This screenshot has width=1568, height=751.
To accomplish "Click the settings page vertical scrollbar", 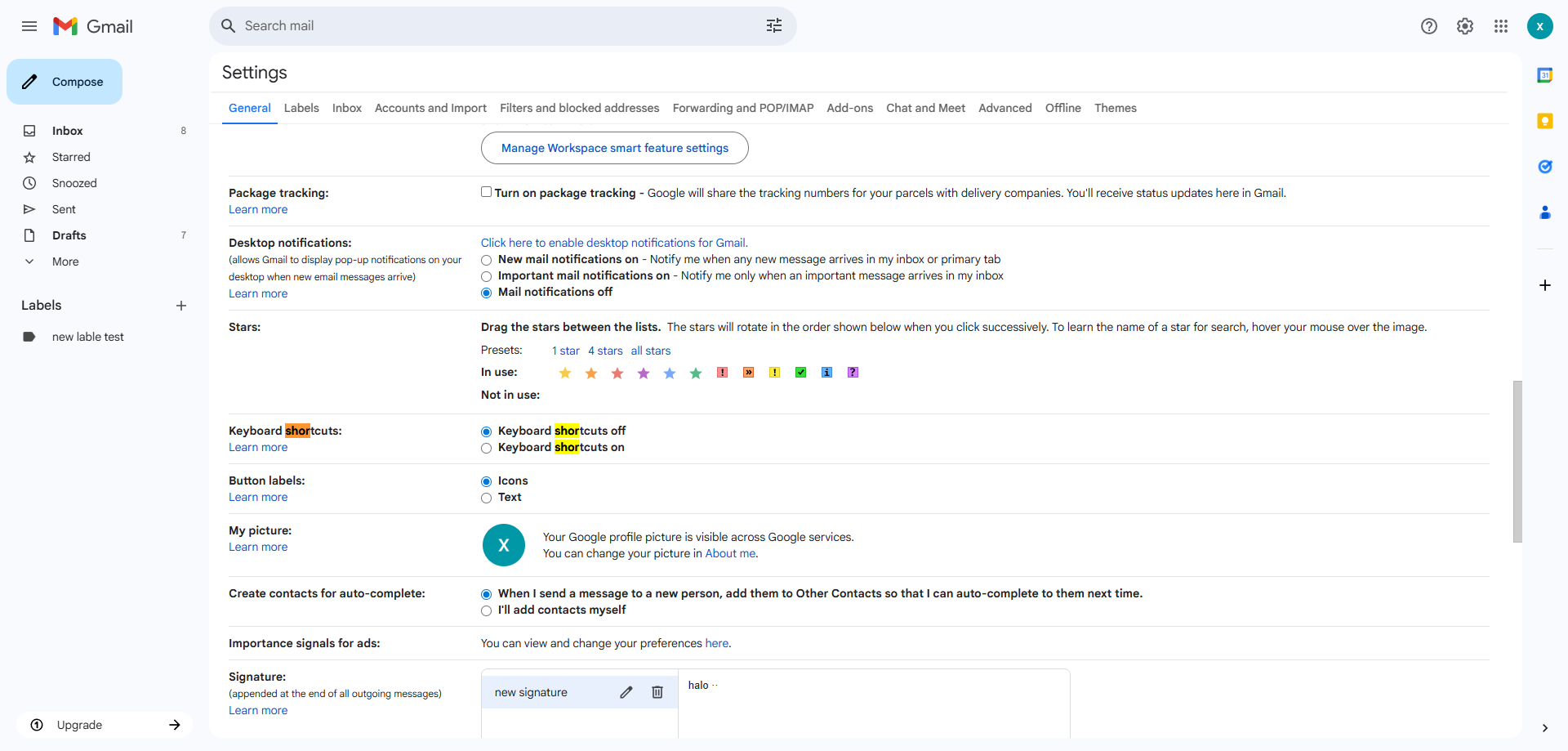I will (1517, 461).
